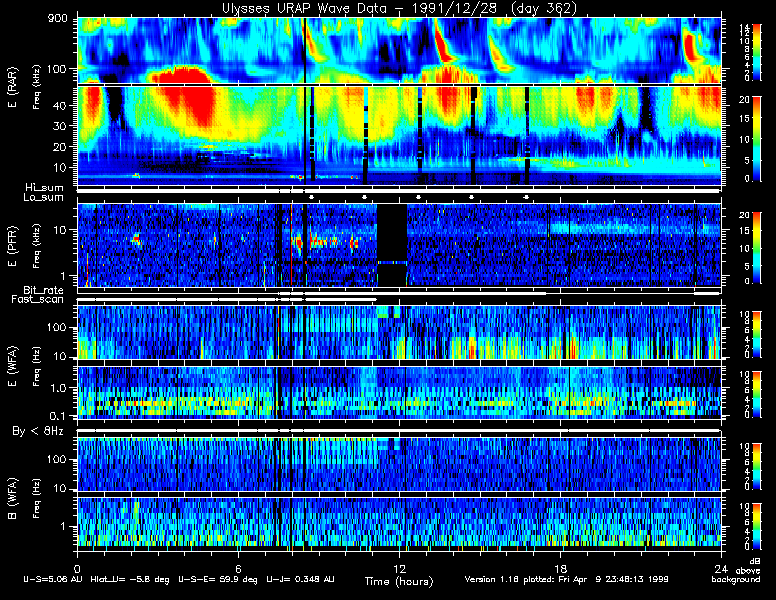776x600 pixels.
Task: Click the hour 6 tick label on the time axis
Action: (238, 568)
